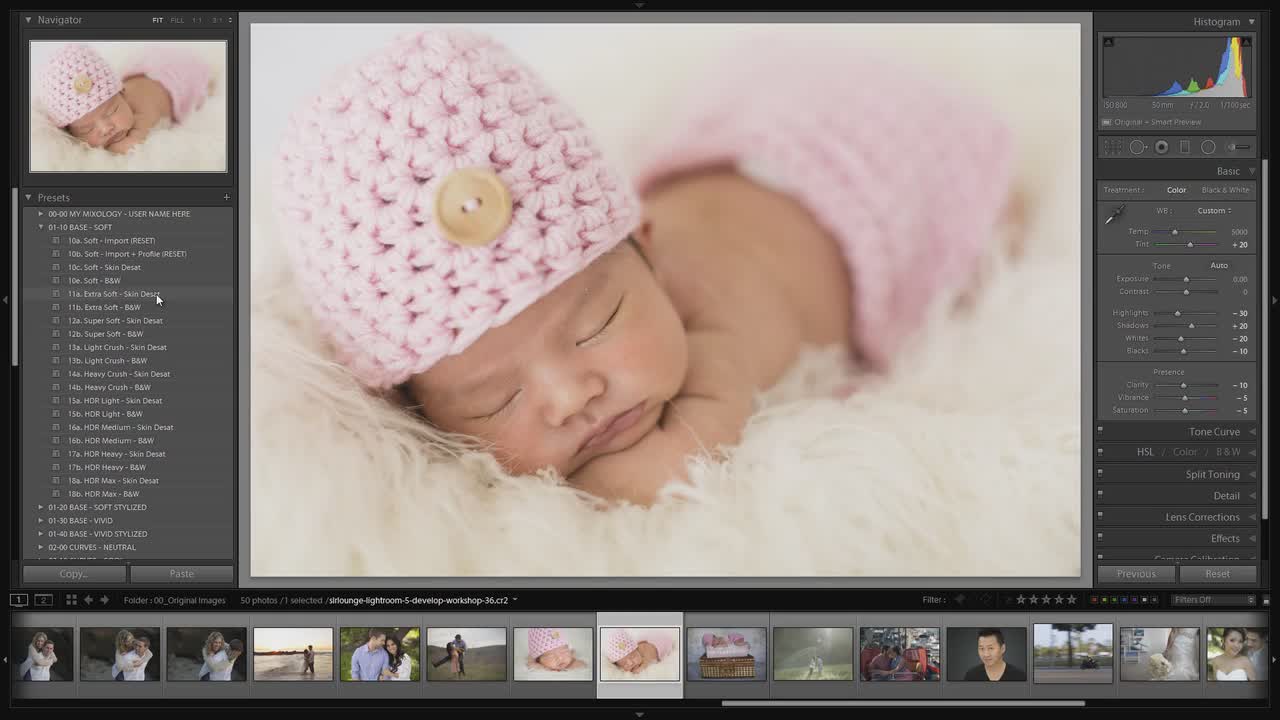Open grid view from filmstrip toolbar
The width and height of the screenshot is (1280, 720).
pos(71,600)
